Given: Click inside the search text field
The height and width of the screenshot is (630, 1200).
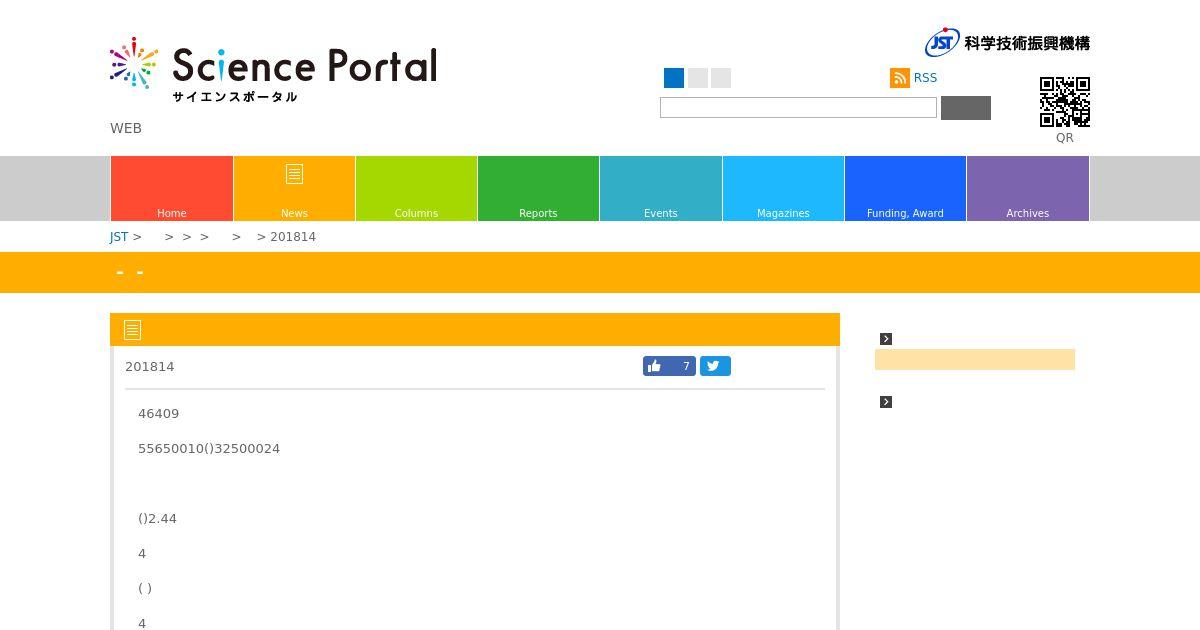Looking at the screenshot, I should [798, 108].
